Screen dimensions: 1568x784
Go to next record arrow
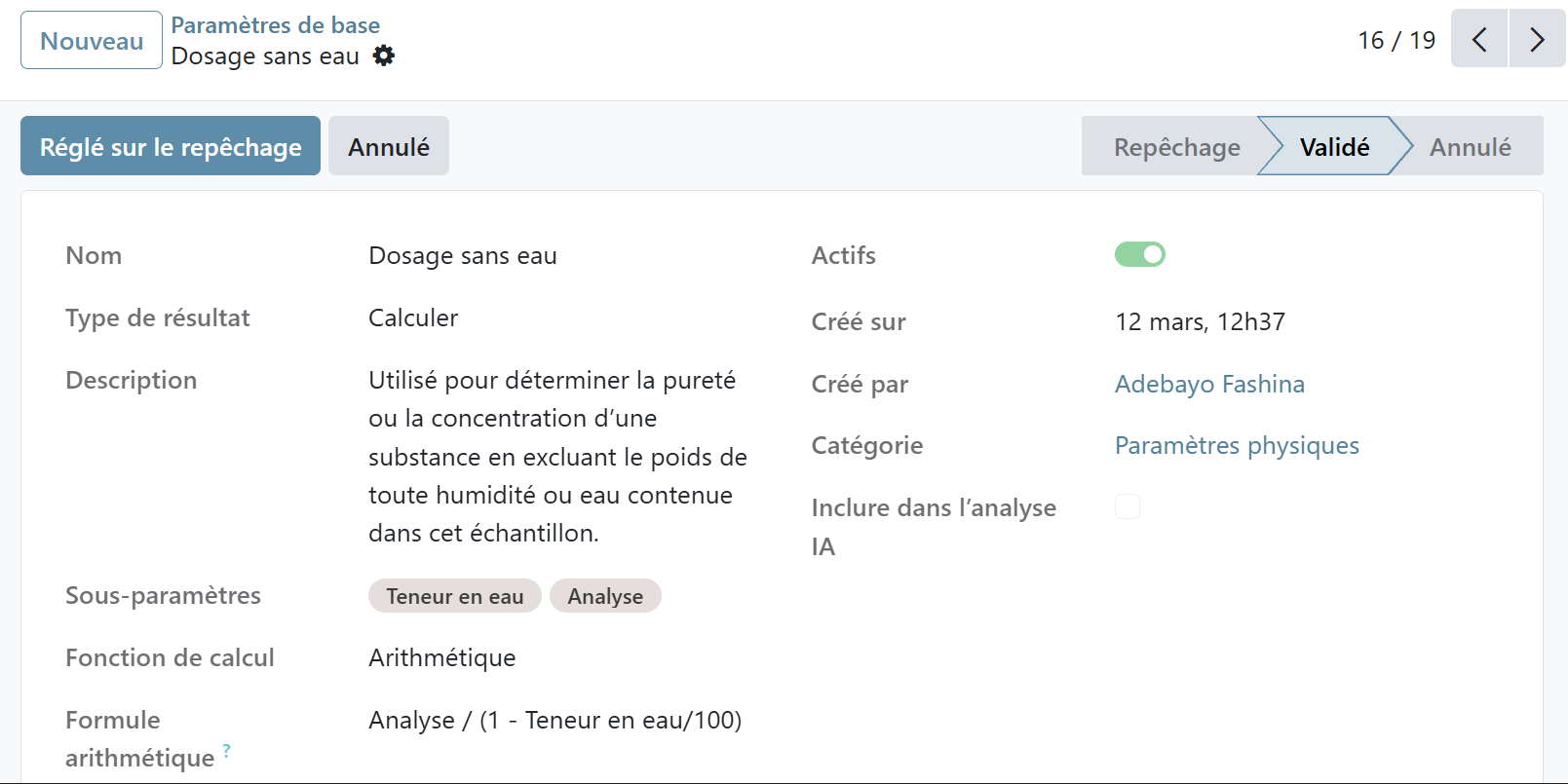1537,40
